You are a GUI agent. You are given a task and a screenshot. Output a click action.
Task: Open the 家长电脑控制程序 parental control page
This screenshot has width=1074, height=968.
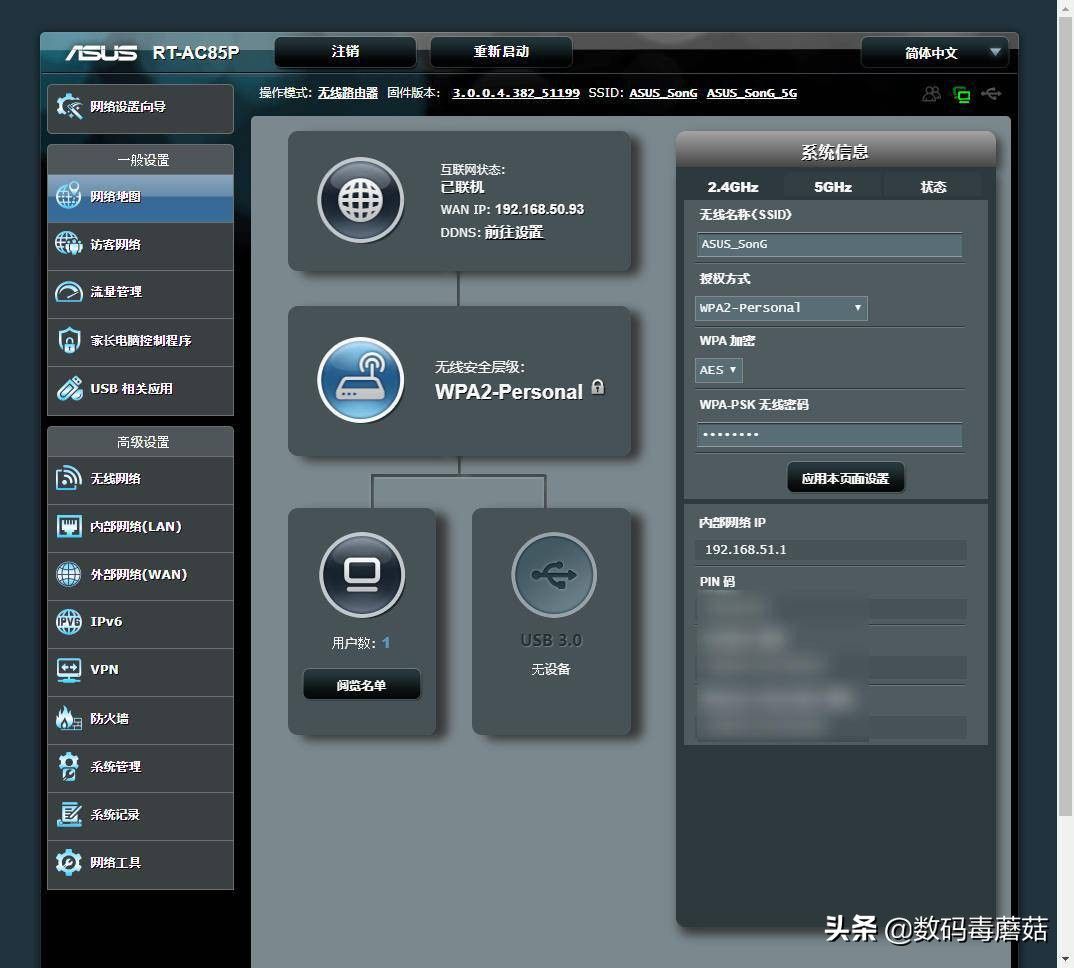point(140,341)
